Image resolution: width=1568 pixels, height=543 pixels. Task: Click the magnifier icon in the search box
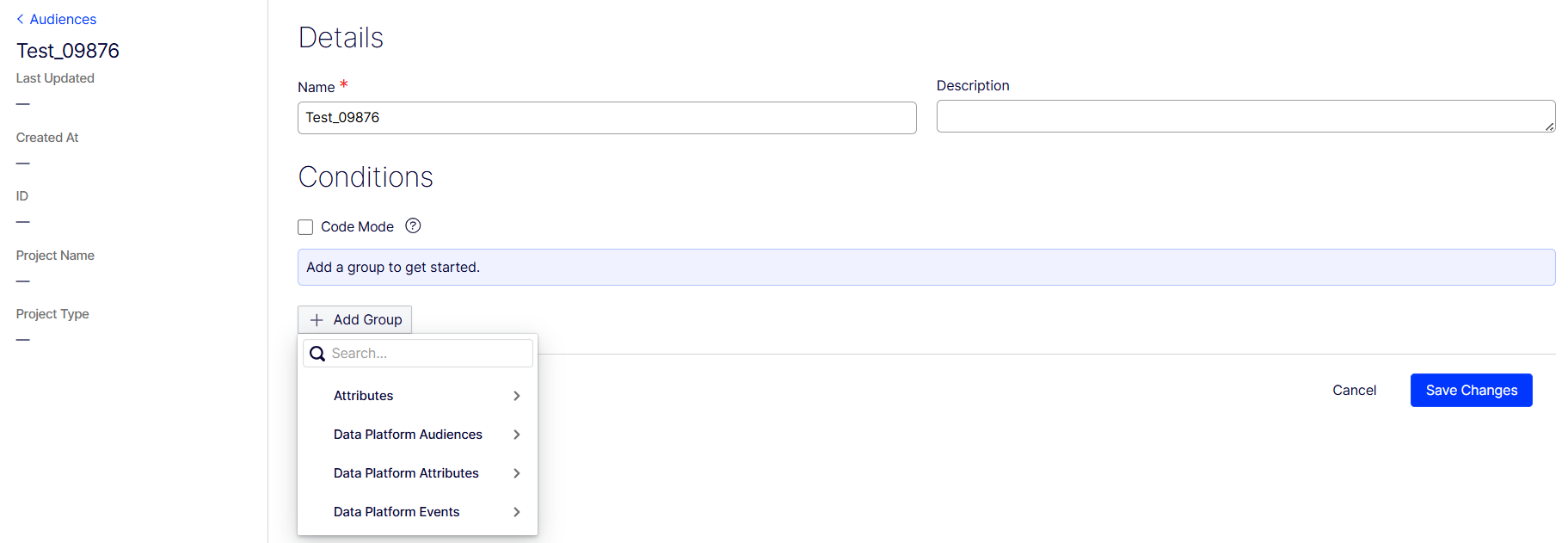pyautogui.click(x=317, y=354)
